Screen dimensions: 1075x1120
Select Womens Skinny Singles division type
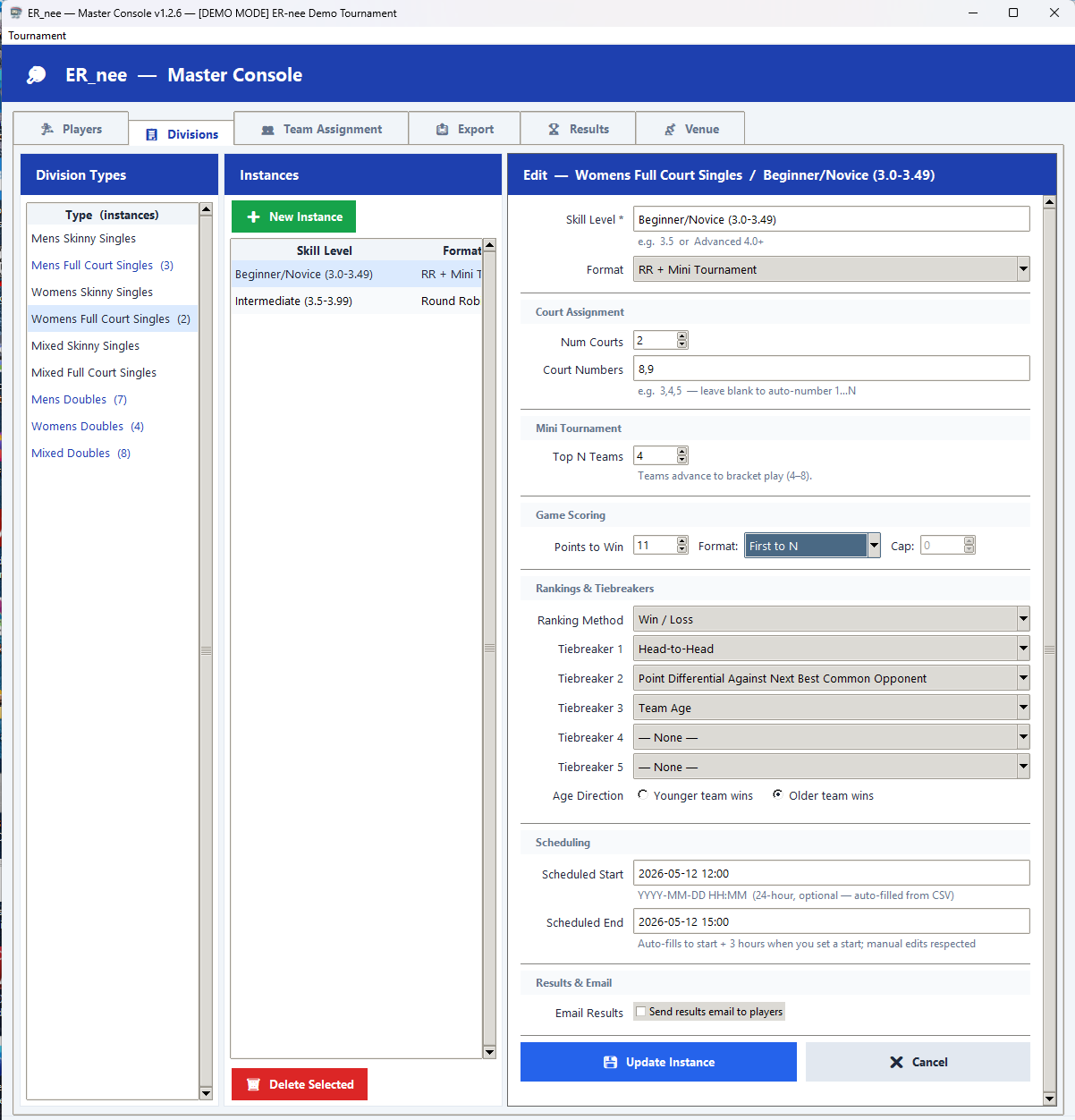tap(113, 292)
